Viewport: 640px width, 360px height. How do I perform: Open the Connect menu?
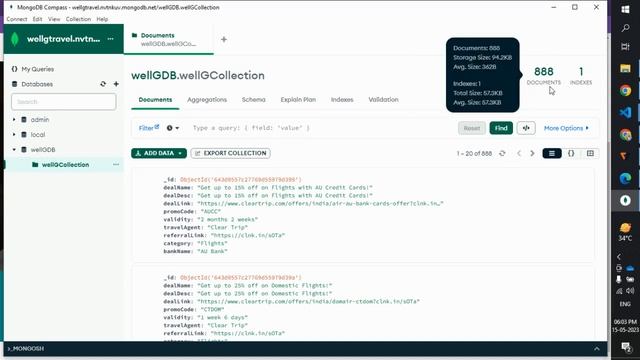[x=17, y=19]
